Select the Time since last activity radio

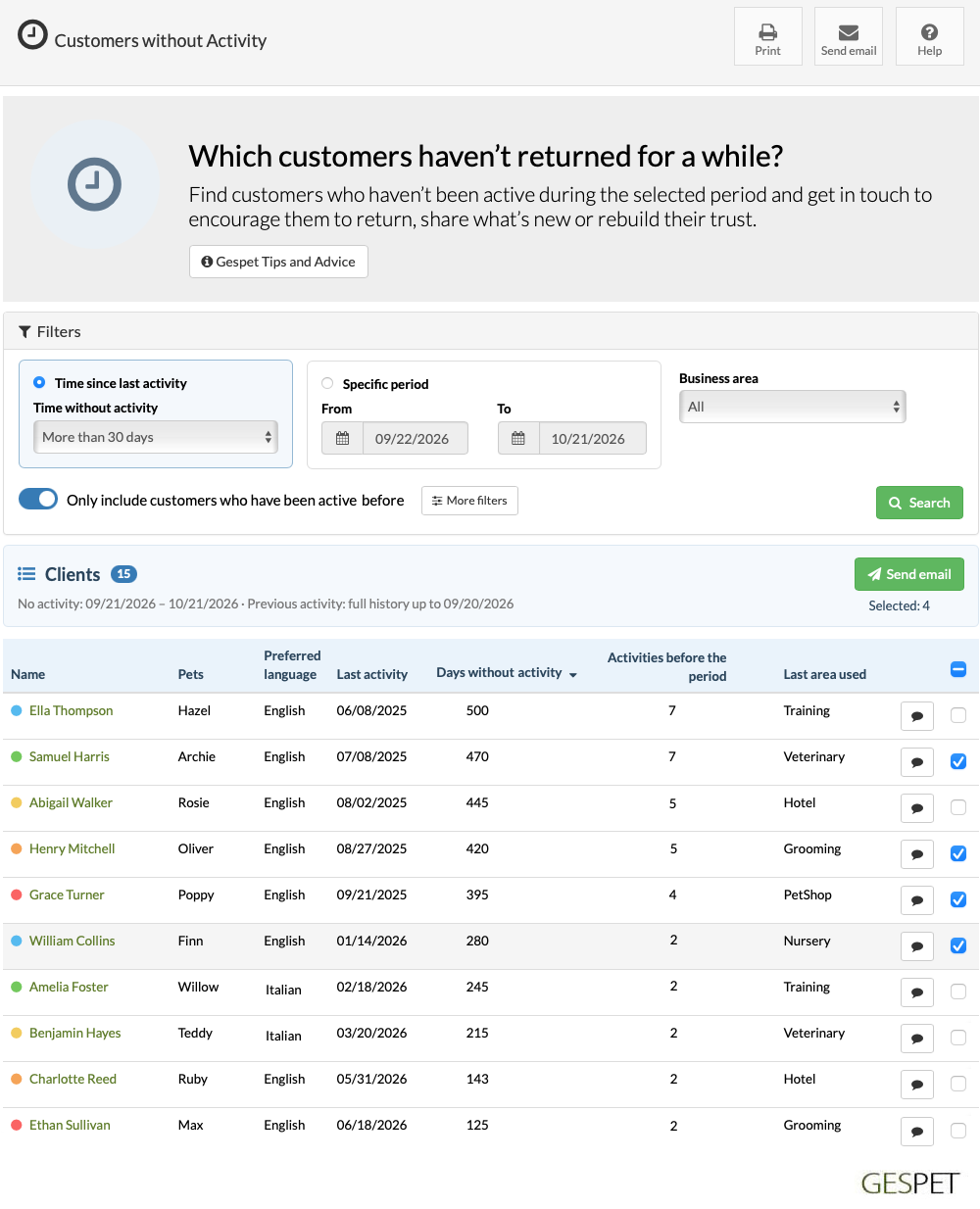(x=39, y=382)
